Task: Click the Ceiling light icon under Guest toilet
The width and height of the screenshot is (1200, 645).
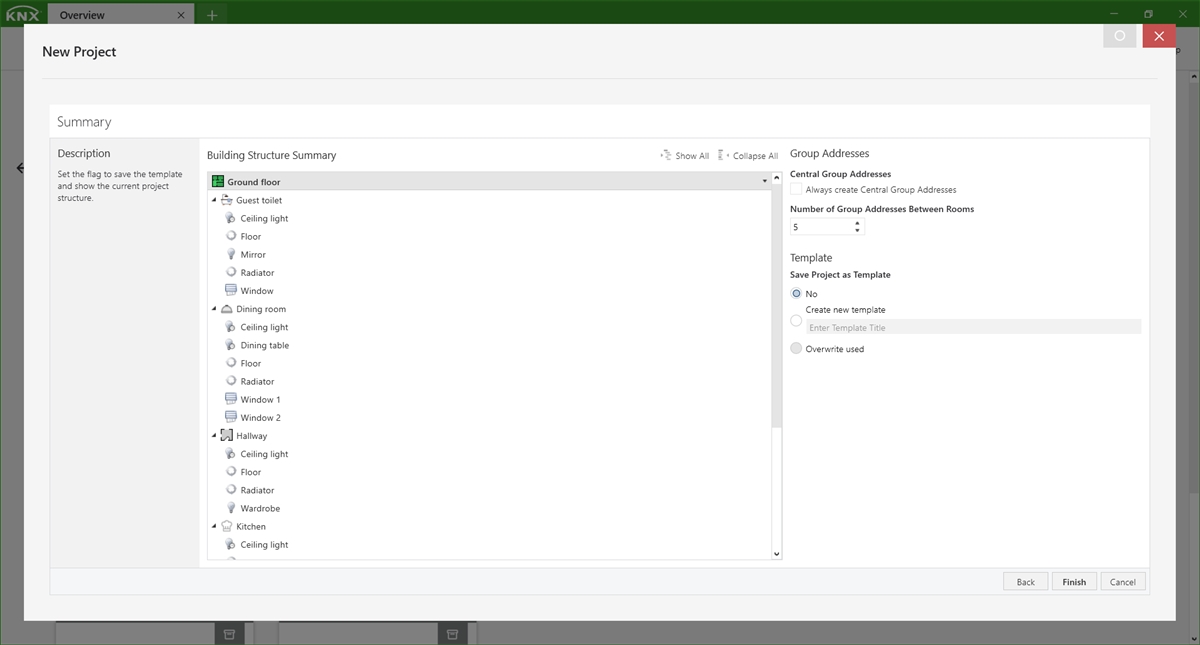Action: (x=230, y=218)
